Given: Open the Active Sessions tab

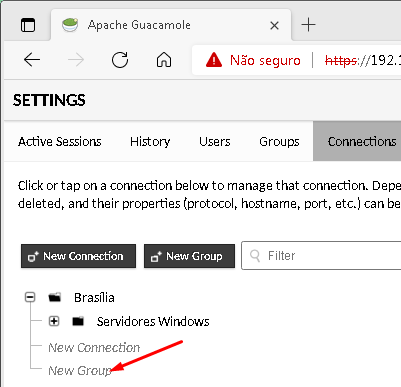Looking at the screenshot, I should [x=60, y=142].
